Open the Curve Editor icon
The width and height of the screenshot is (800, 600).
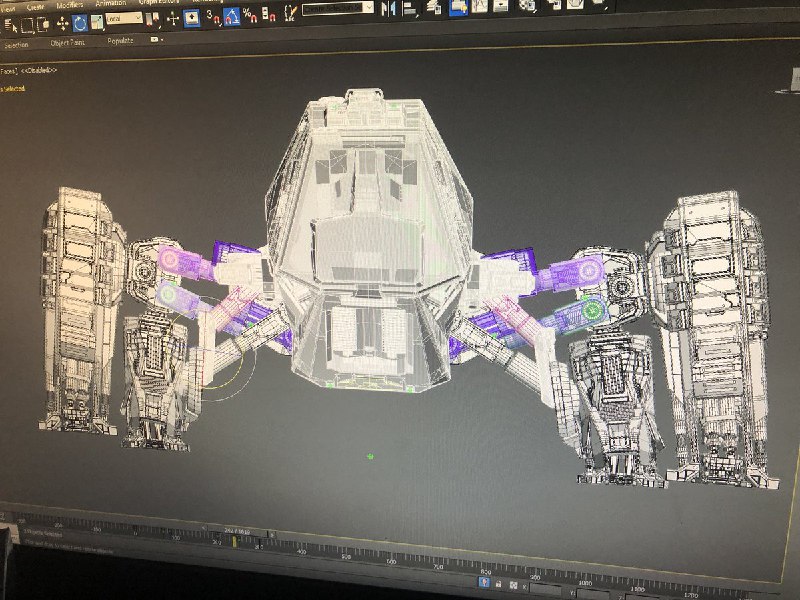(480, 6)
